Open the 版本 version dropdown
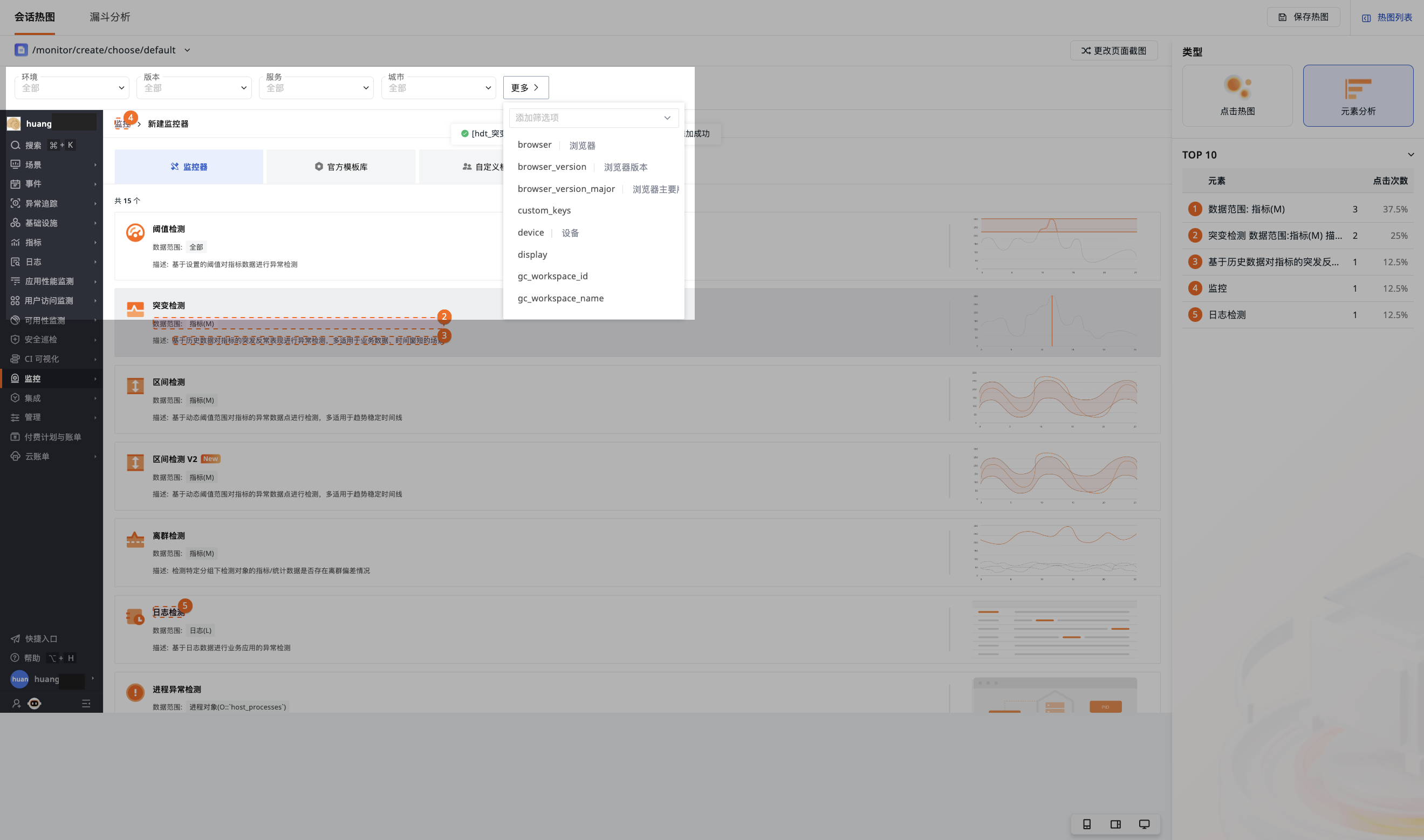This screenshot has height=840, width=1424. (x=194, y=88)
